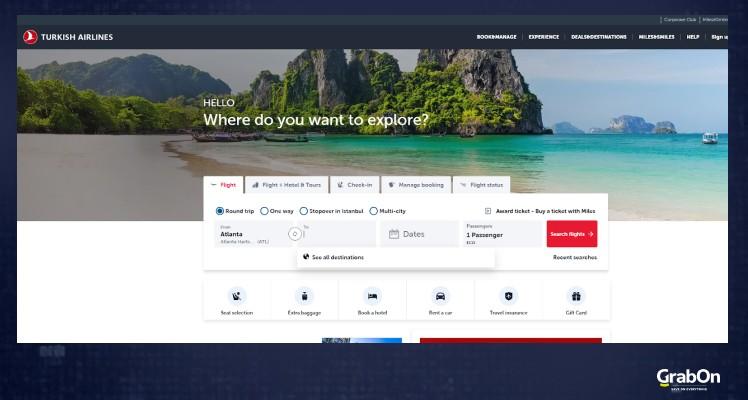The height and width of the screenshot is (400, 748).
Task: Click the Gift Card icon
Action: click(x=576, y=296)
